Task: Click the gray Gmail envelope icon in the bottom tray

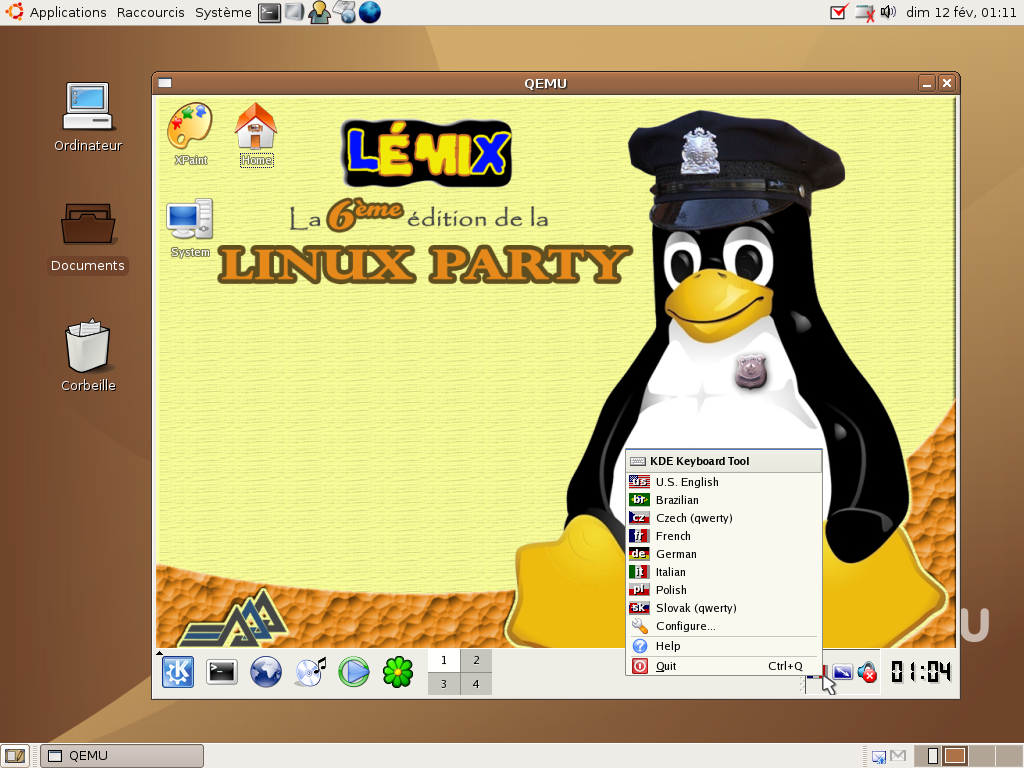Action: click(x=898, y=756)
